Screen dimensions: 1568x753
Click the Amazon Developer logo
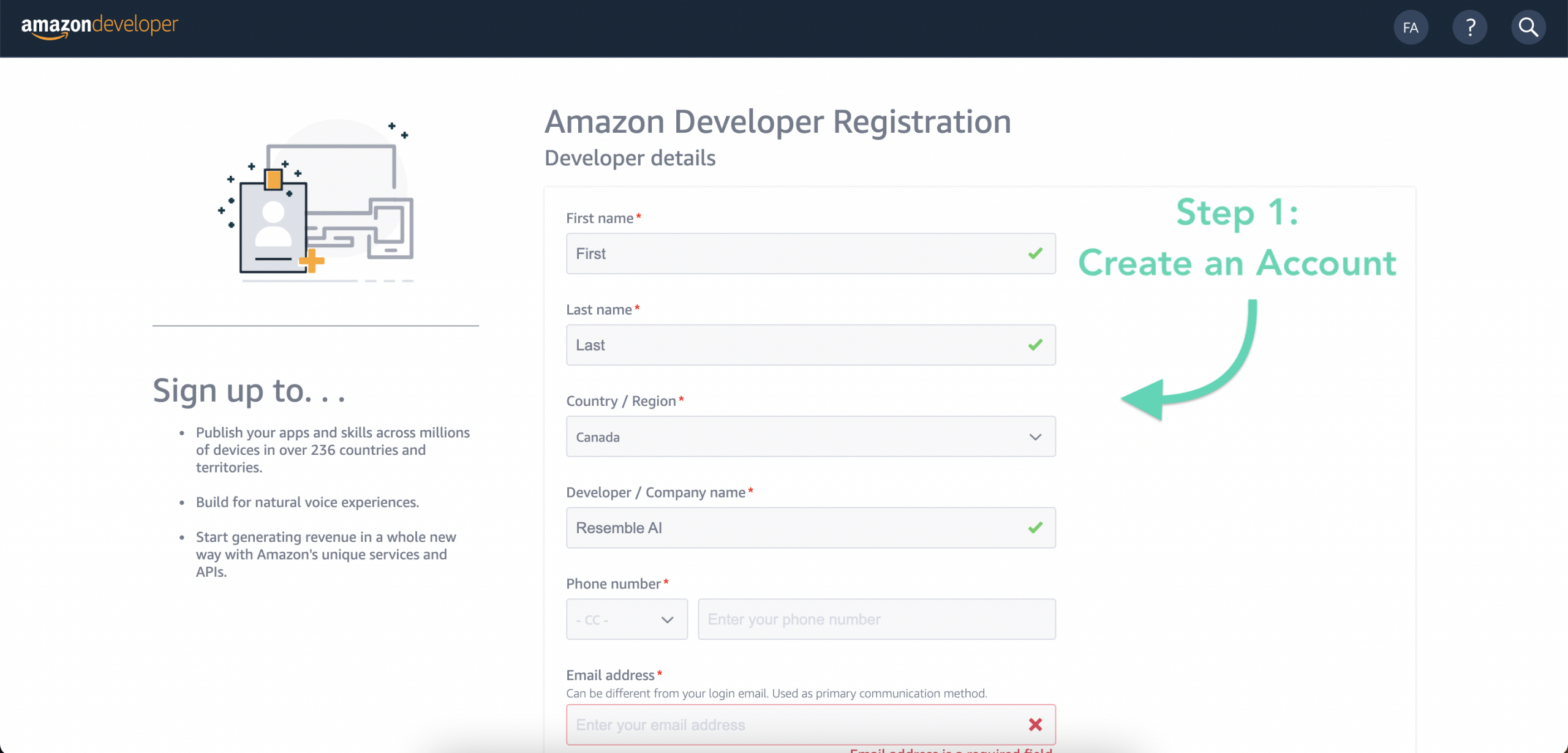coord(100,26)
